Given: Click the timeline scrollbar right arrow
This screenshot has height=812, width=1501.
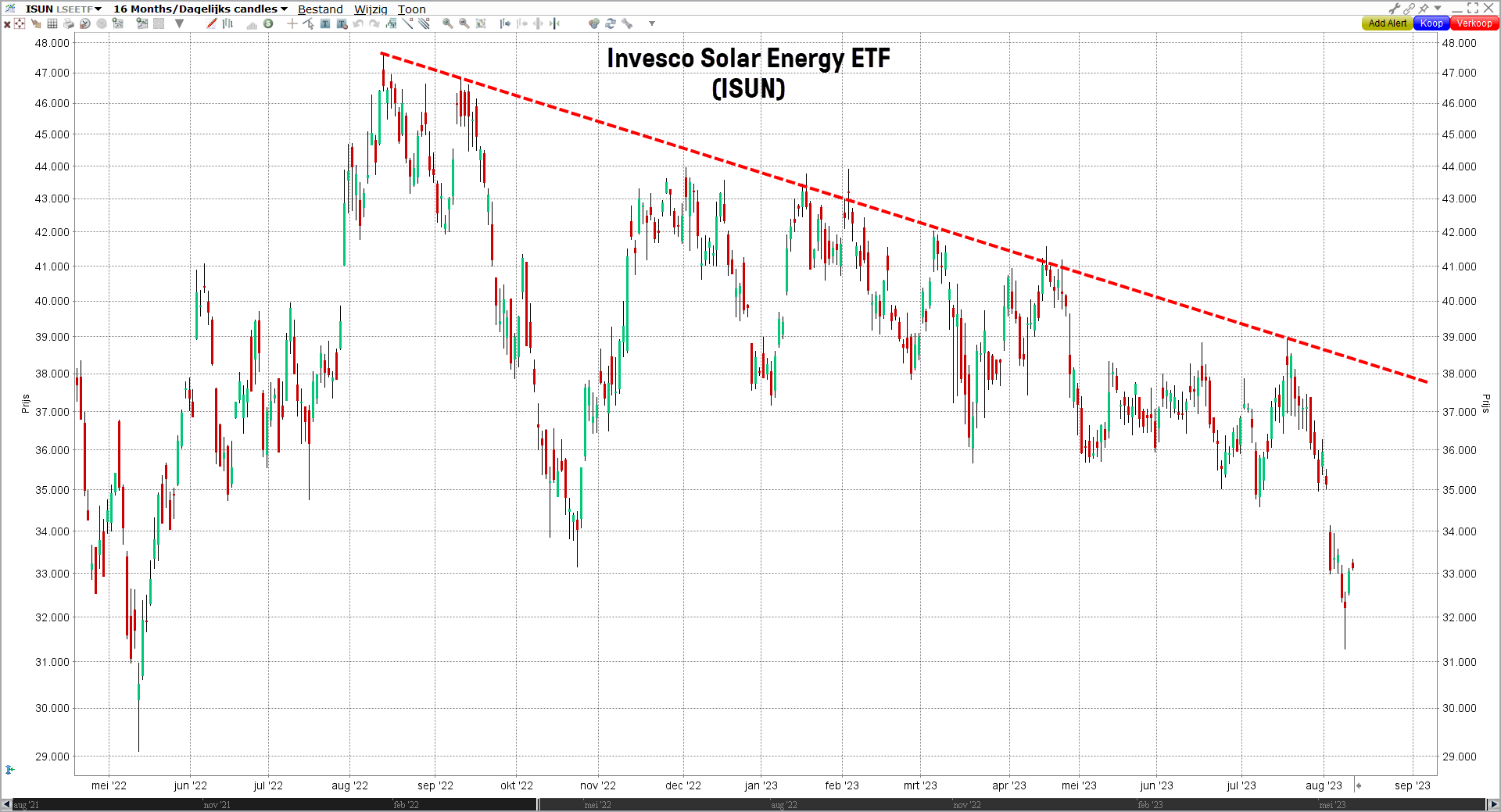Looking at the screenshot, I should 1493,804.
